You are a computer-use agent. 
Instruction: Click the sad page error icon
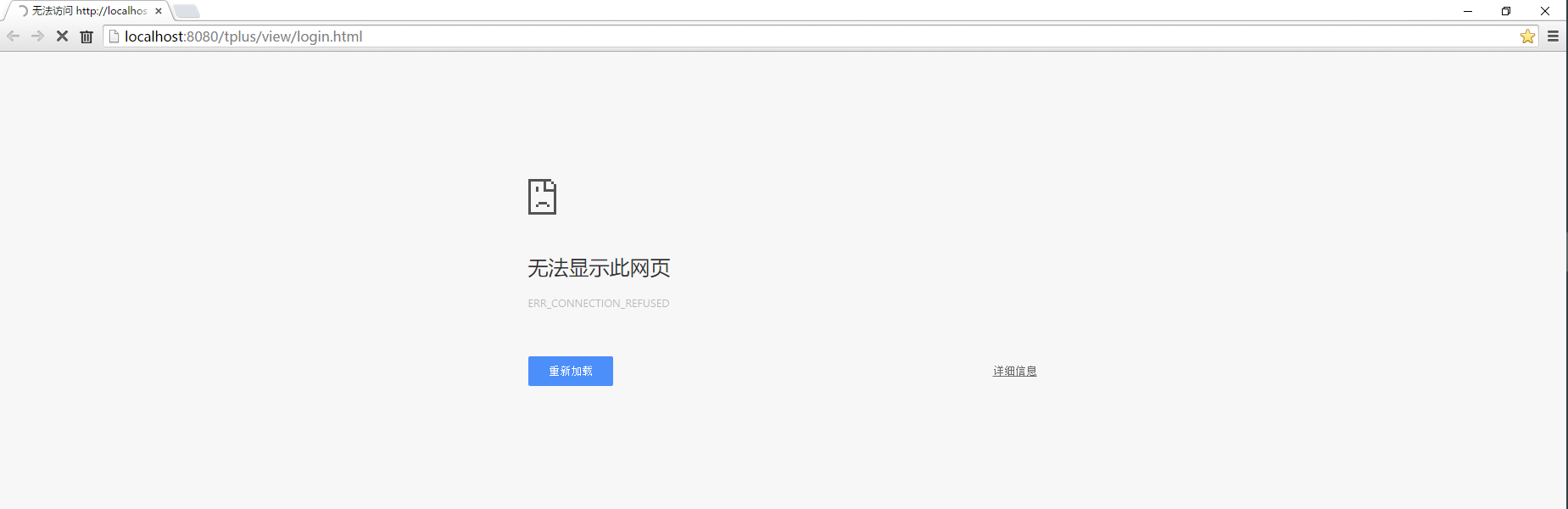(542, 197)
